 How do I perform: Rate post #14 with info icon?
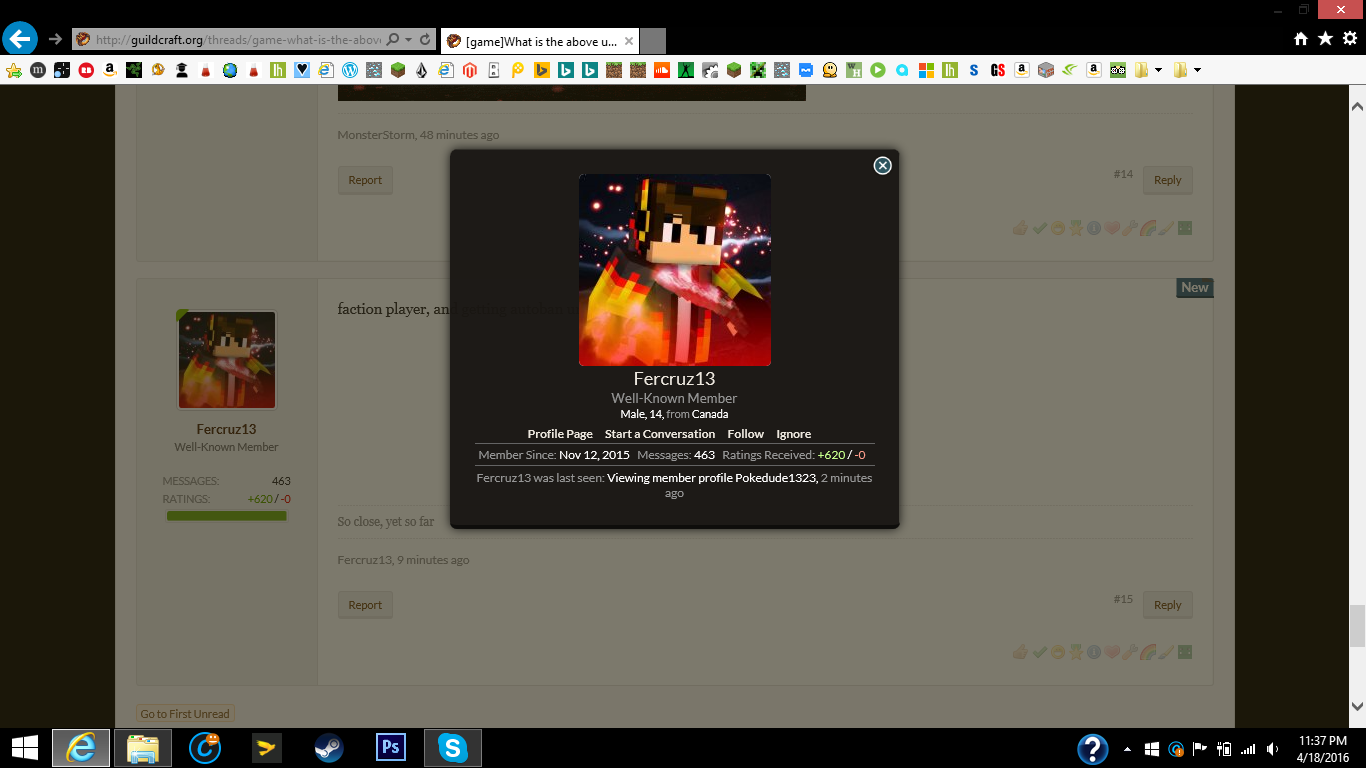point(1094,228)
